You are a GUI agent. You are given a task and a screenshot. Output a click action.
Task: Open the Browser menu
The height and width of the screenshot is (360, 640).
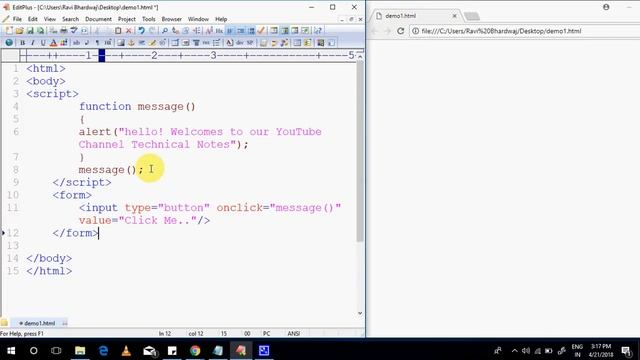click(171, 19)
